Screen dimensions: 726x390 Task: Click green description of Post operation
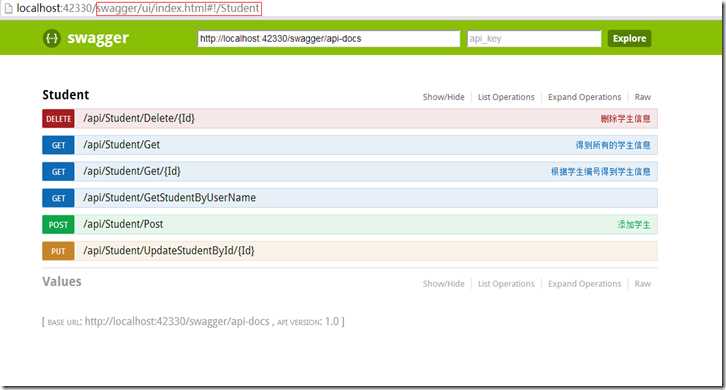[x=634, y=225]
